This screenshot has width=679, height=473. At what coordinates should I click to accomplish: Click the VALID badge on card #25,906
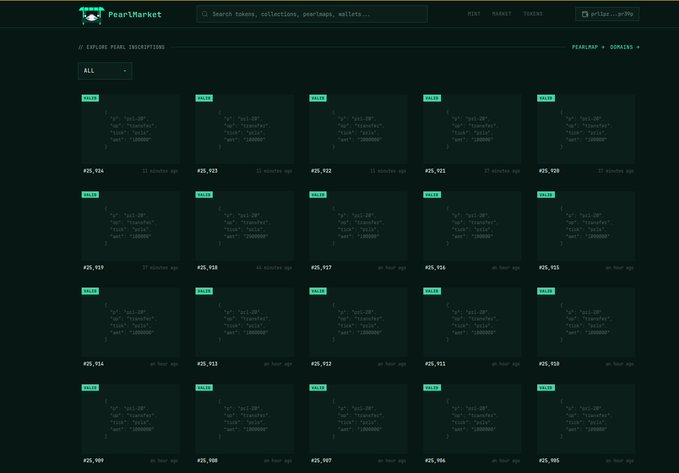432,388
